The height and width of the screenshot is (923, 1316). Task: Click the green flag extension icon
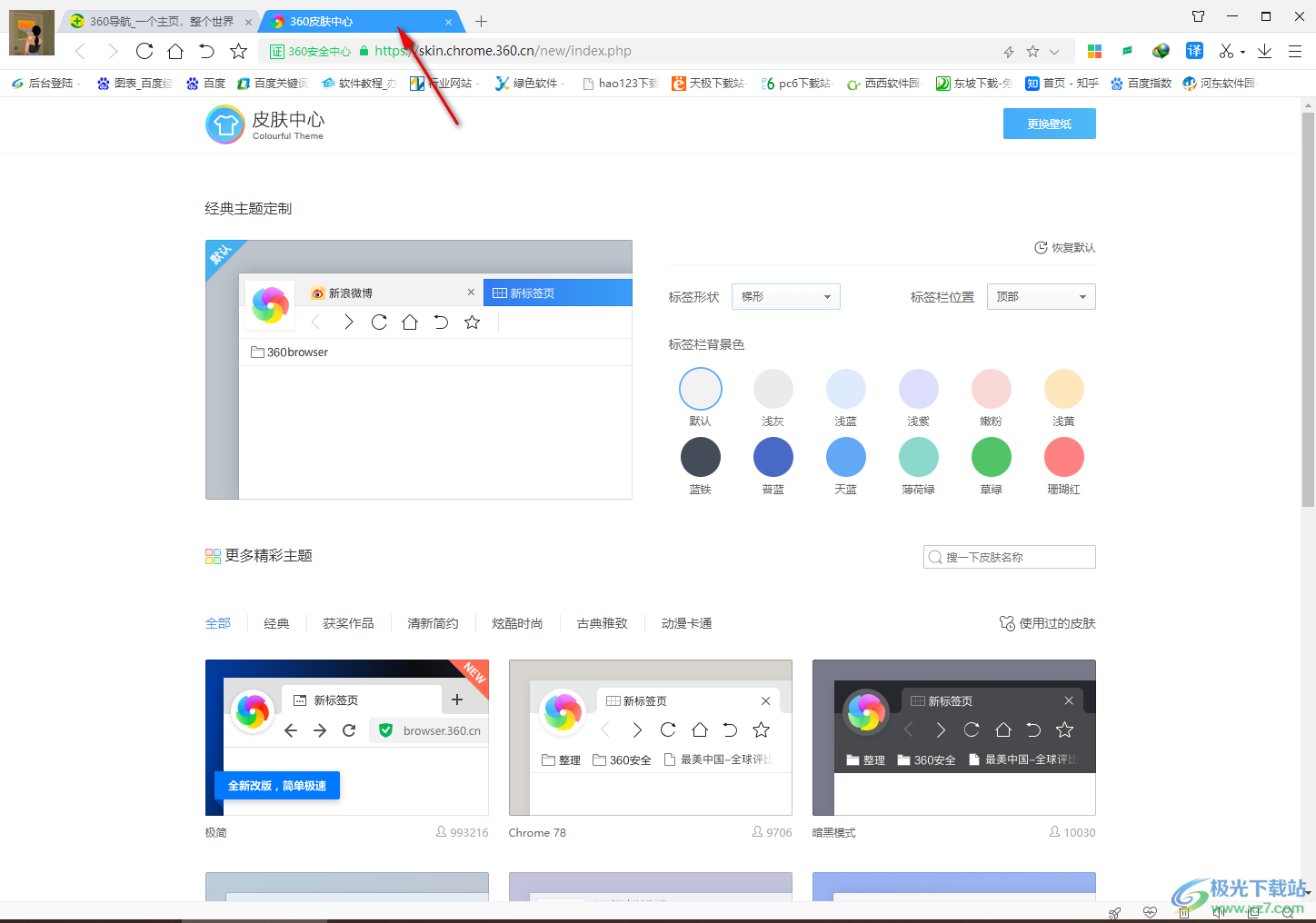point(1128,51)
